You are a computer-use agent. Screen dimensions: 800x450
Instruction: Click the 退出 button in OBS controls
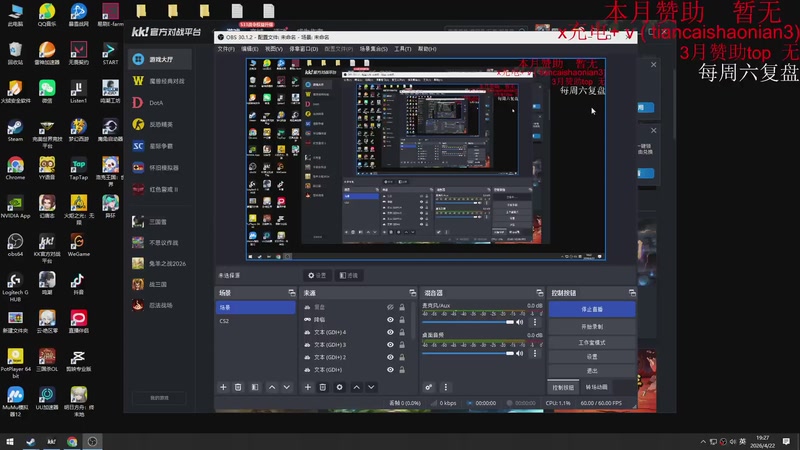pos(592,371)
